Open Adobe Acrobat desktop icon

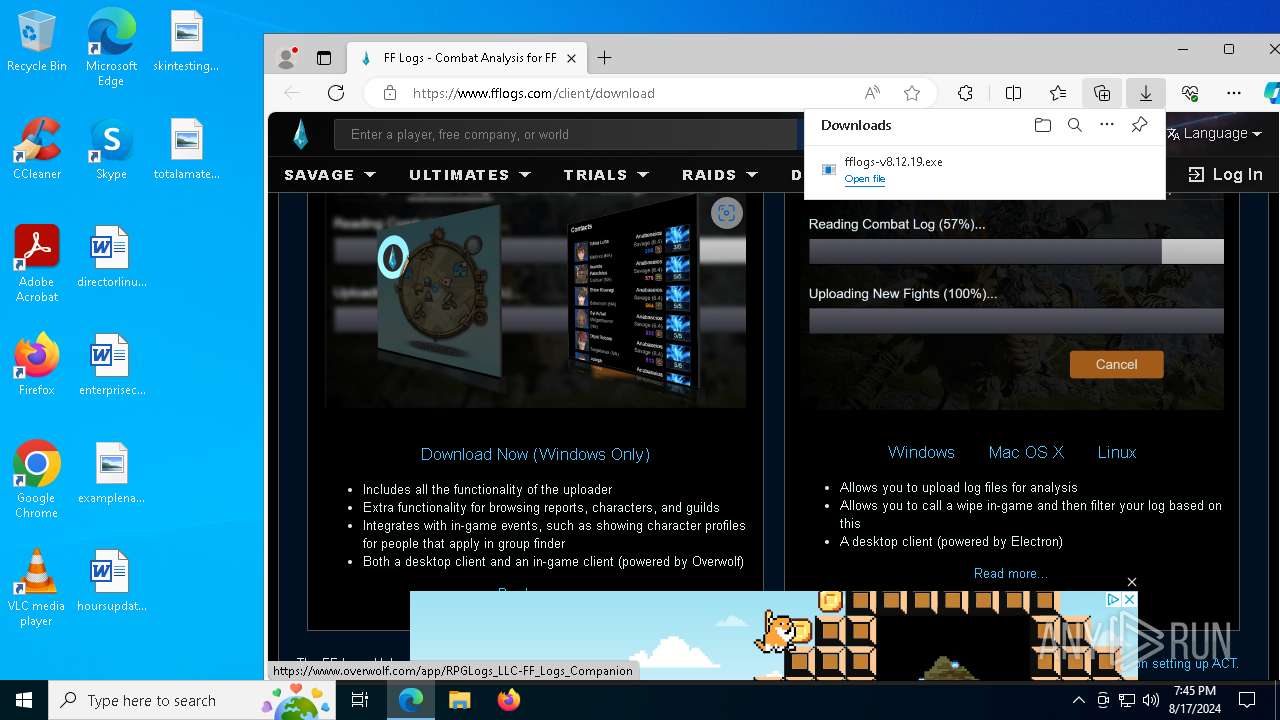click(x=37, y=264)
